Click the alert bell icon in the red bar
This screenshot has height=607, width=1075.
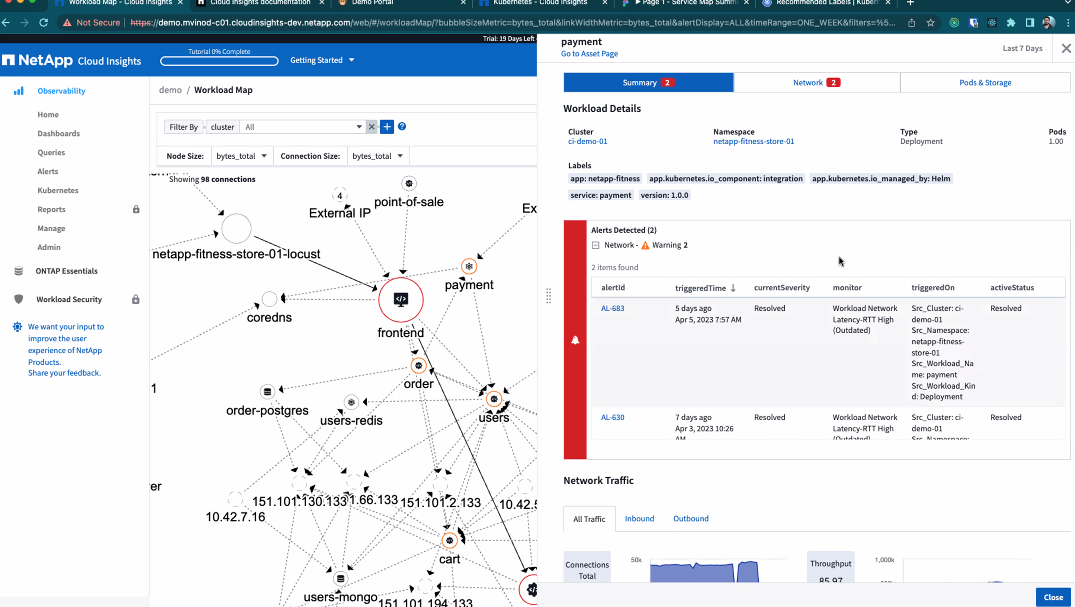[x=575, y=340]
